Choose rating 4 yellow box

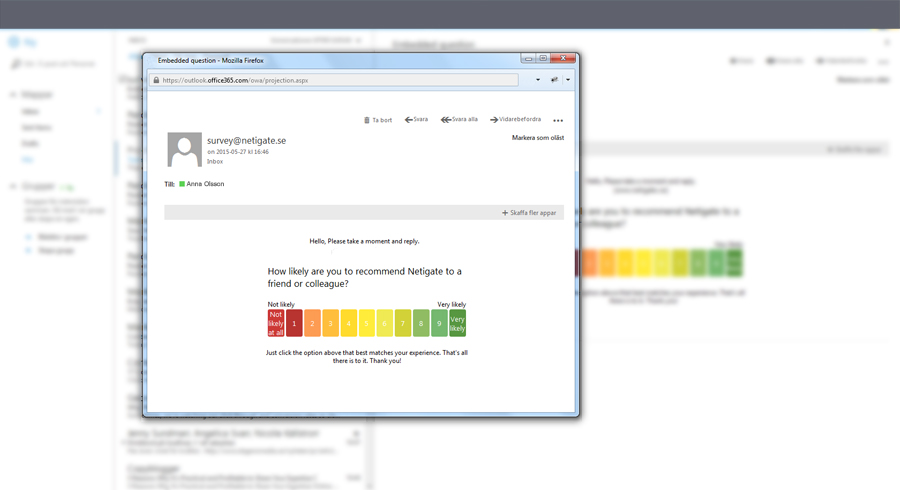[x=348, y=323]
